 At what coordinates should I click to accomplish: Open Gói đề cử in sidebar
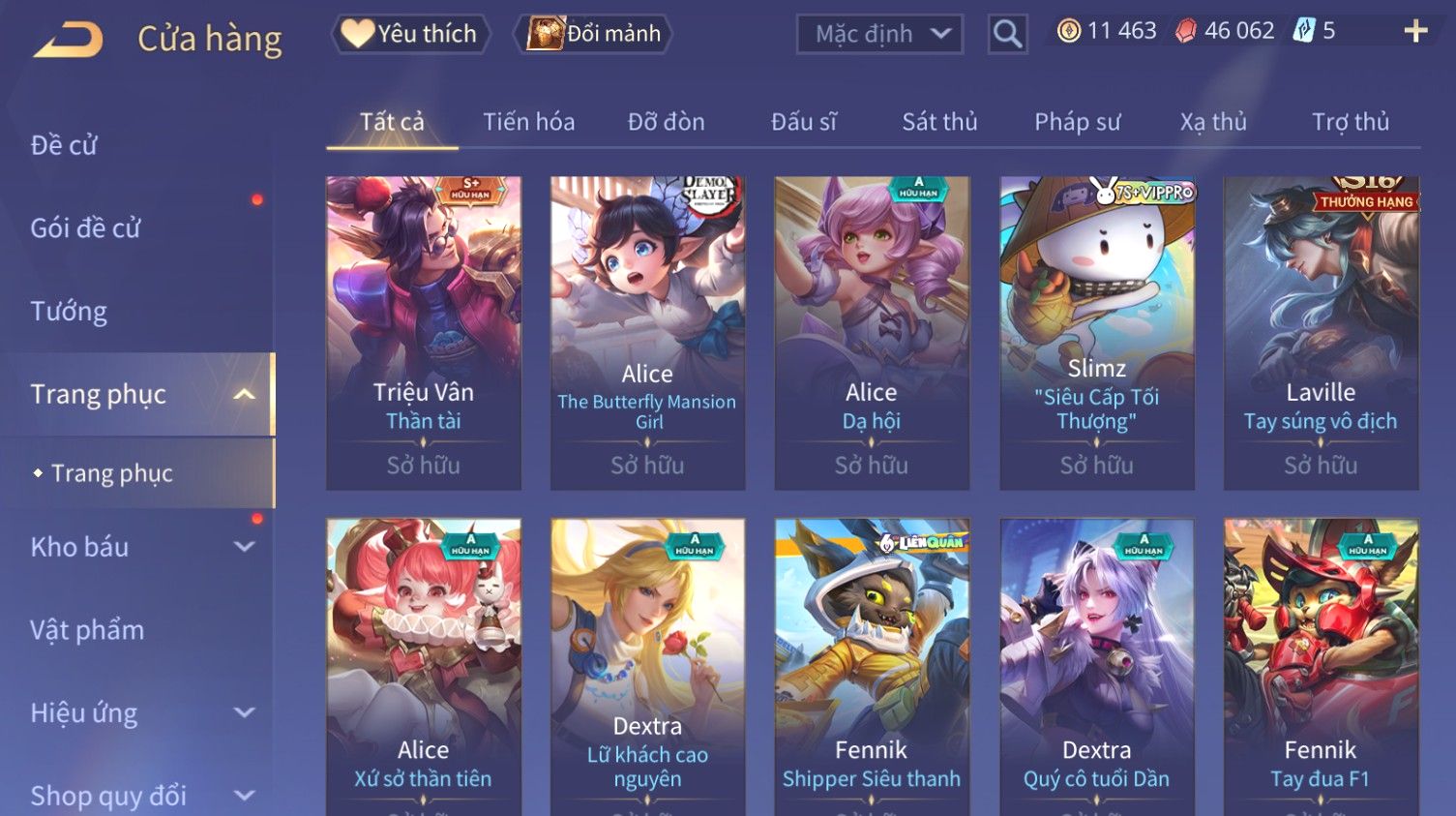click(85, 228)
